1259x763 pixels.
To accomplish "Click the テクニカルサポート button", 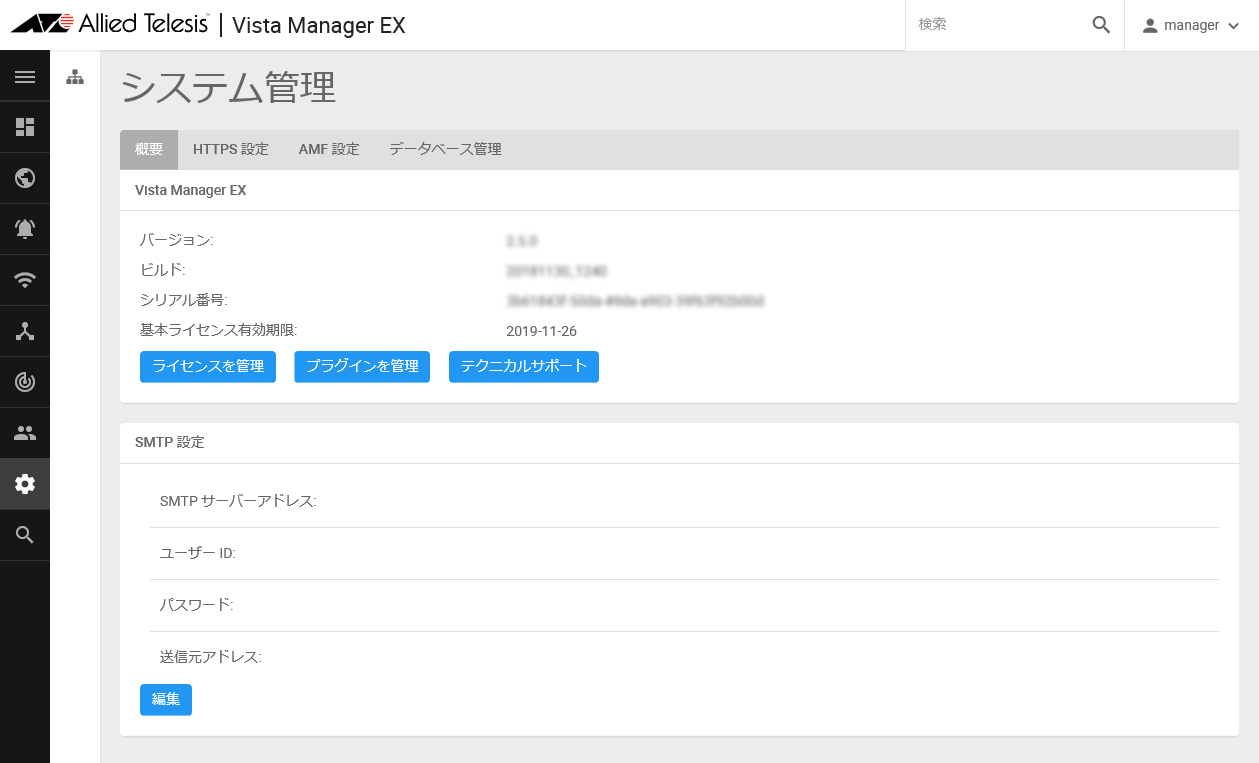I will point(524,367).
